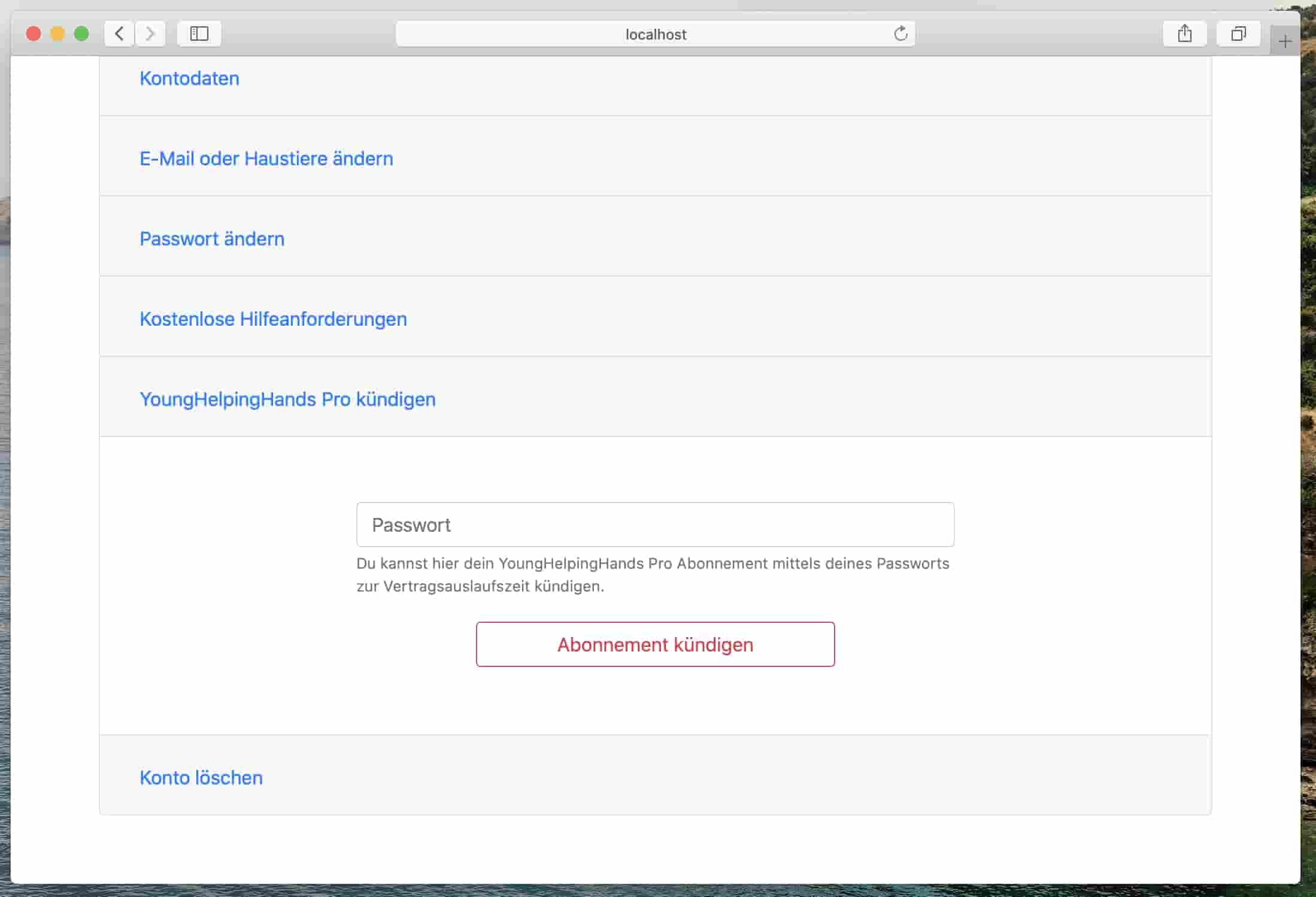Minimize the window with yellow button
The image size is (1316, 897).
point(57,34)
